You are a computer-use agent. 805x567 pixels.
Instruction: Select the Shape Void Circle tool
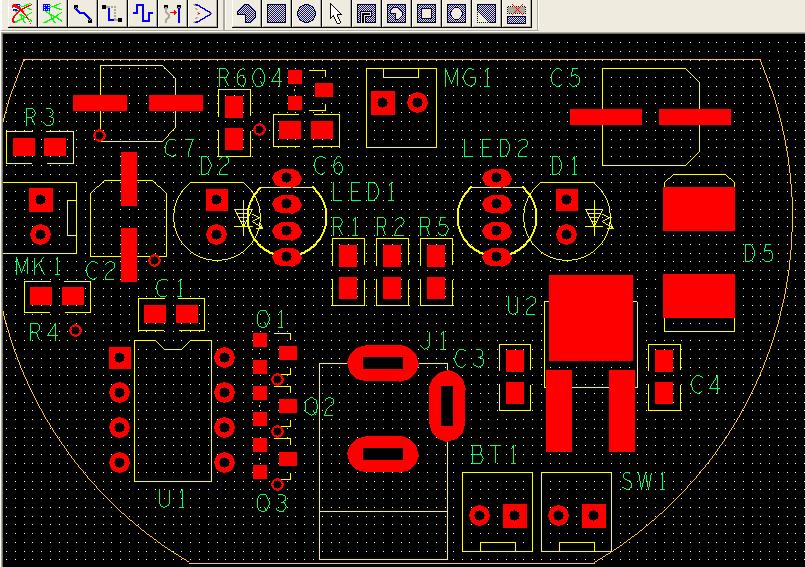[456, 12]
